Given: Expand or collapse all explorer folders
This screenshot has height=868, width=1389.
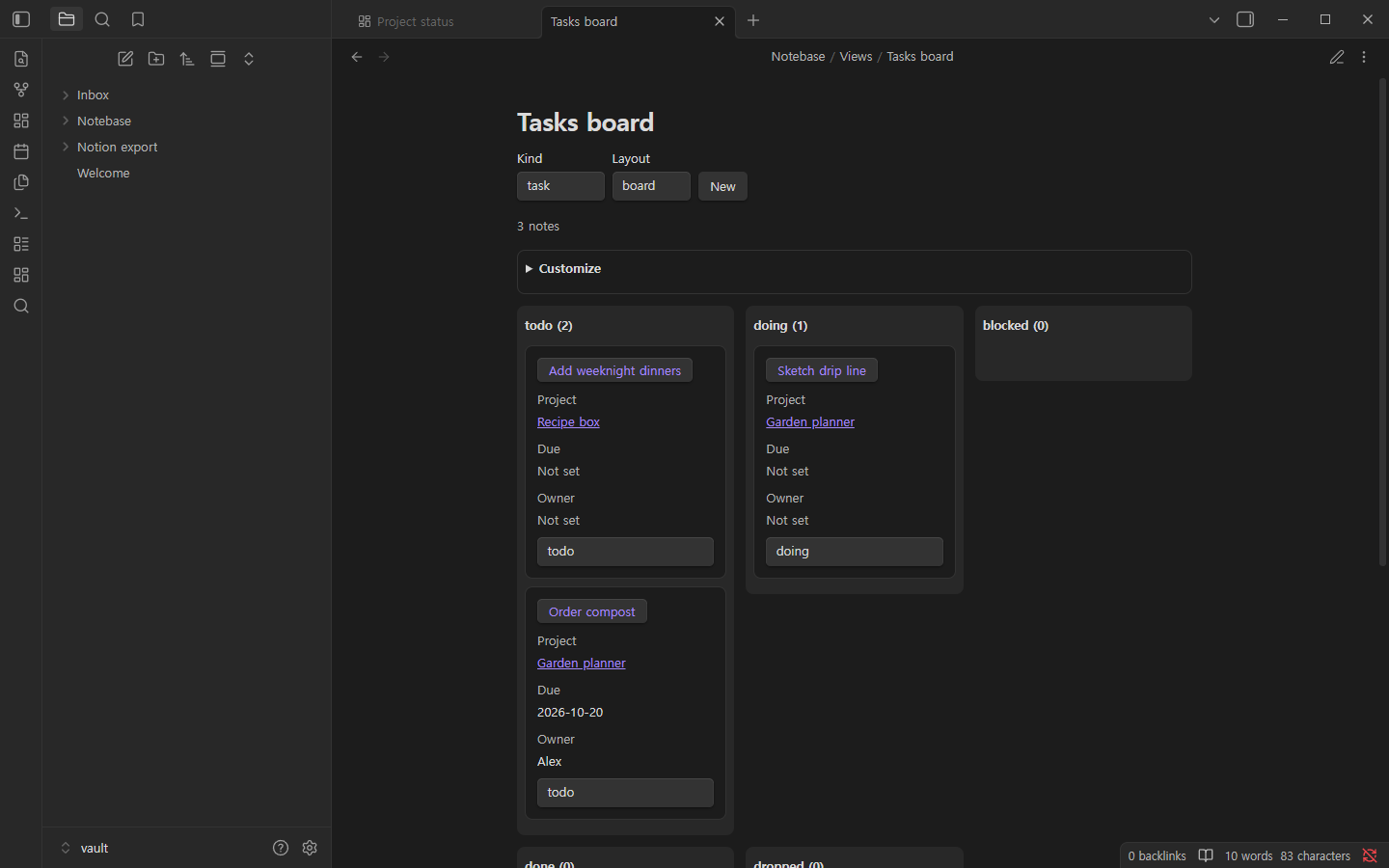Looking at the screenshot, I should click(x=249, y=59).
